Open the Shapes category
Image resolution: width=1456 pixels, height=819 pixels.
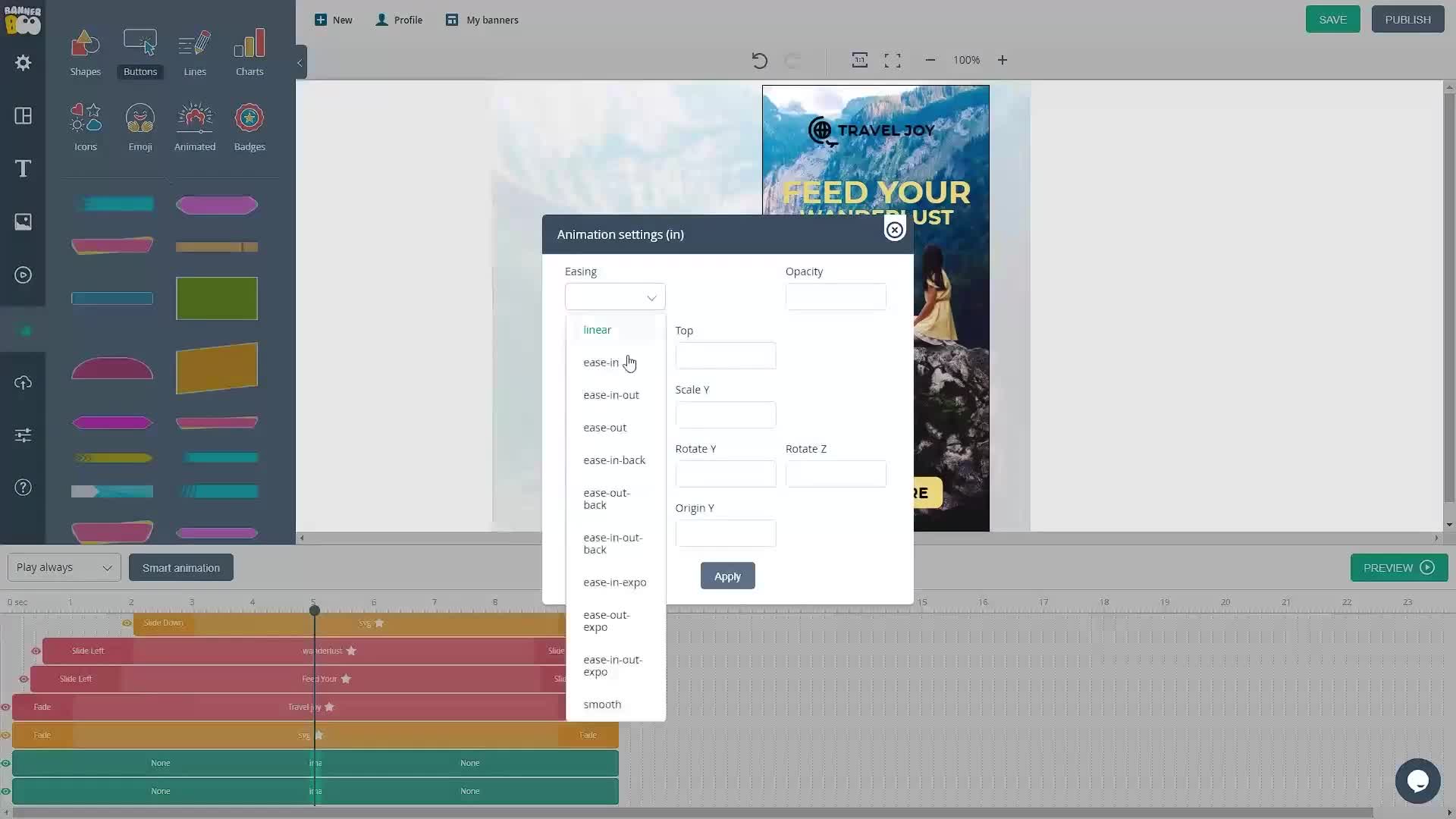[x=85, y=52]
